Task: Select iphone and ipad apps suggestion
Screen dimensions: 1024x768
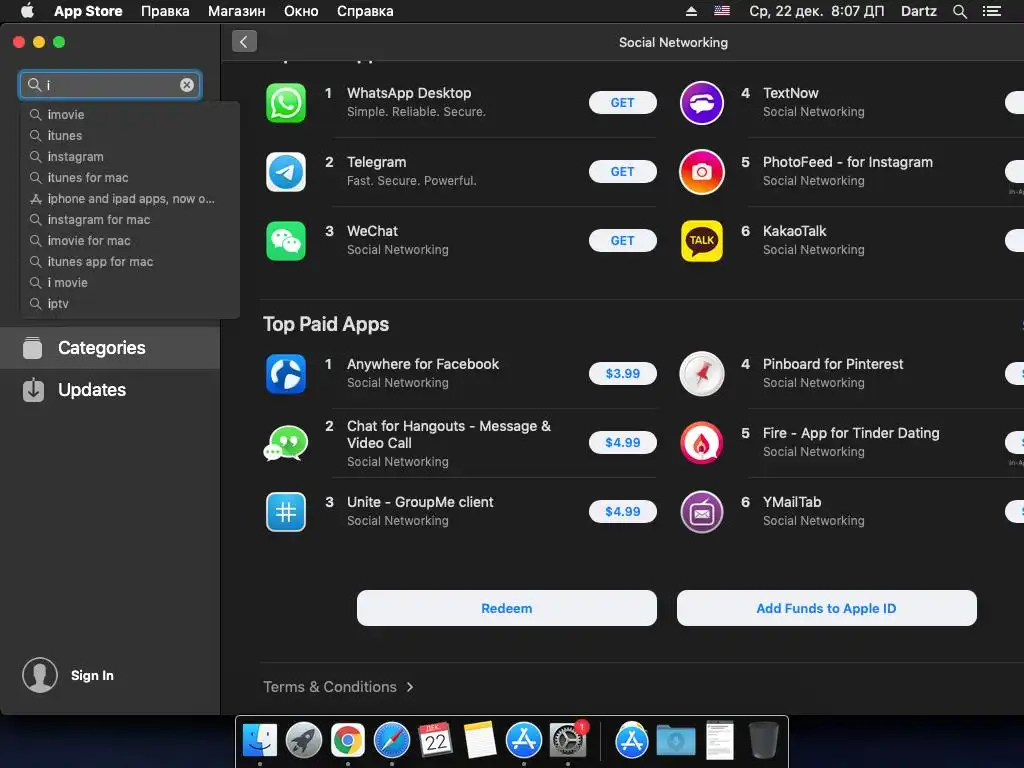Action: click(130, 199)
